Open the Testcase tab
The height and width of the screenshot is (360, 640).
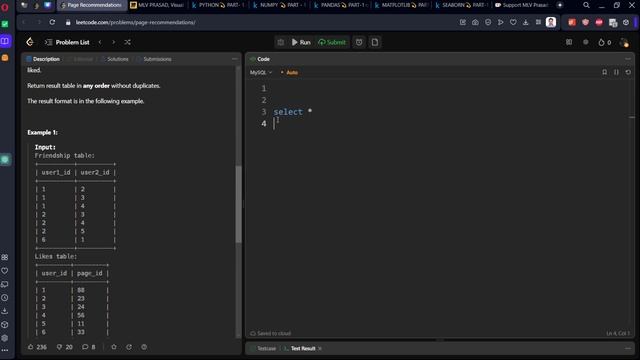263,349
